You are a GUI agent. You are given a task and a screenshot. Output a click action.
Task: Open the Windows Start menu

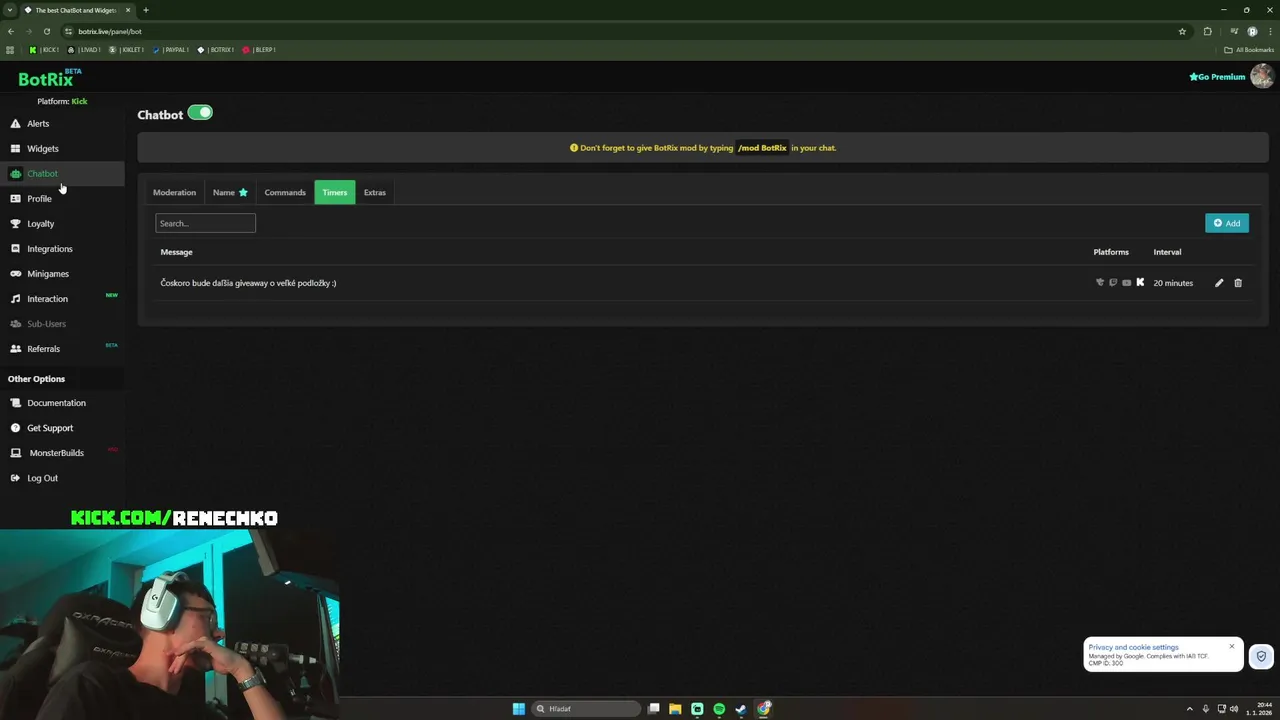(x=518, y=709)
